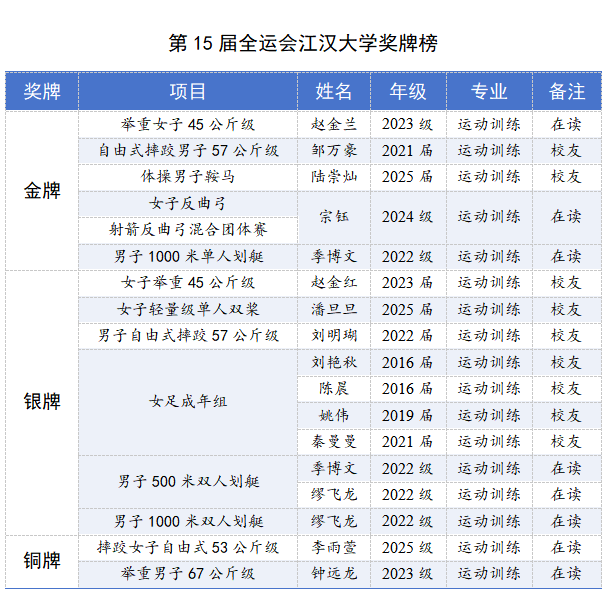Click the 银牌 merged row cell
This screenshot has width=608, height=591.
[42, 401]
